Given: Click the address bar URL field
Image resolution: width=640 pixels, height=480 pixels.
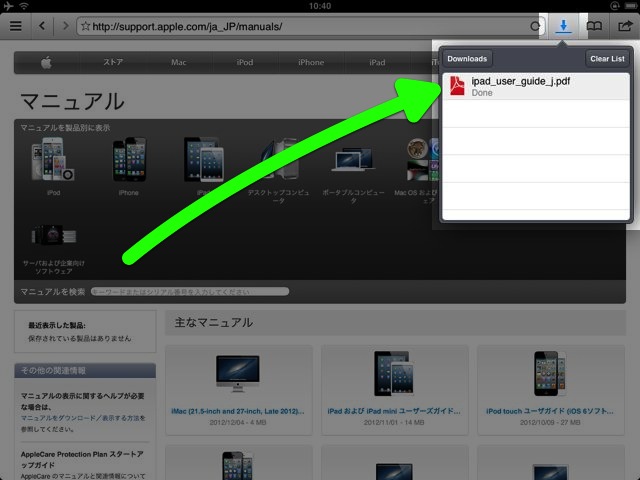Looking at the screenshot, I should (x=310, y=27).
